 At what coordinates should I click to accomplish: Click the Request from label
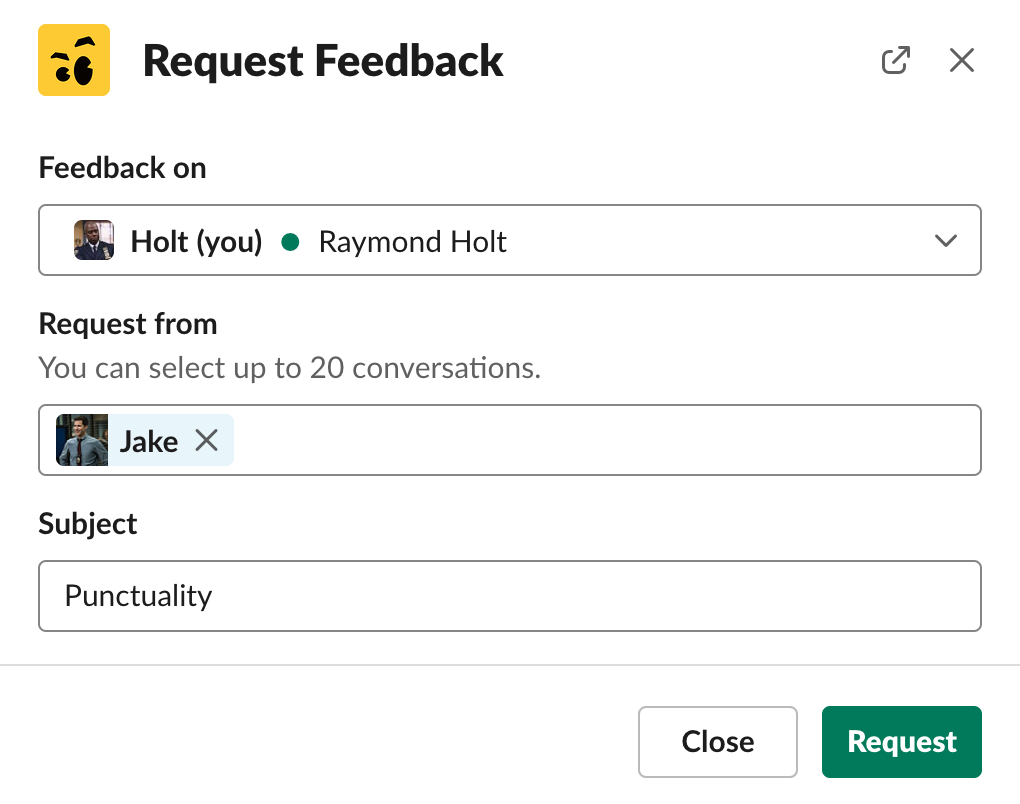[128, 324]
